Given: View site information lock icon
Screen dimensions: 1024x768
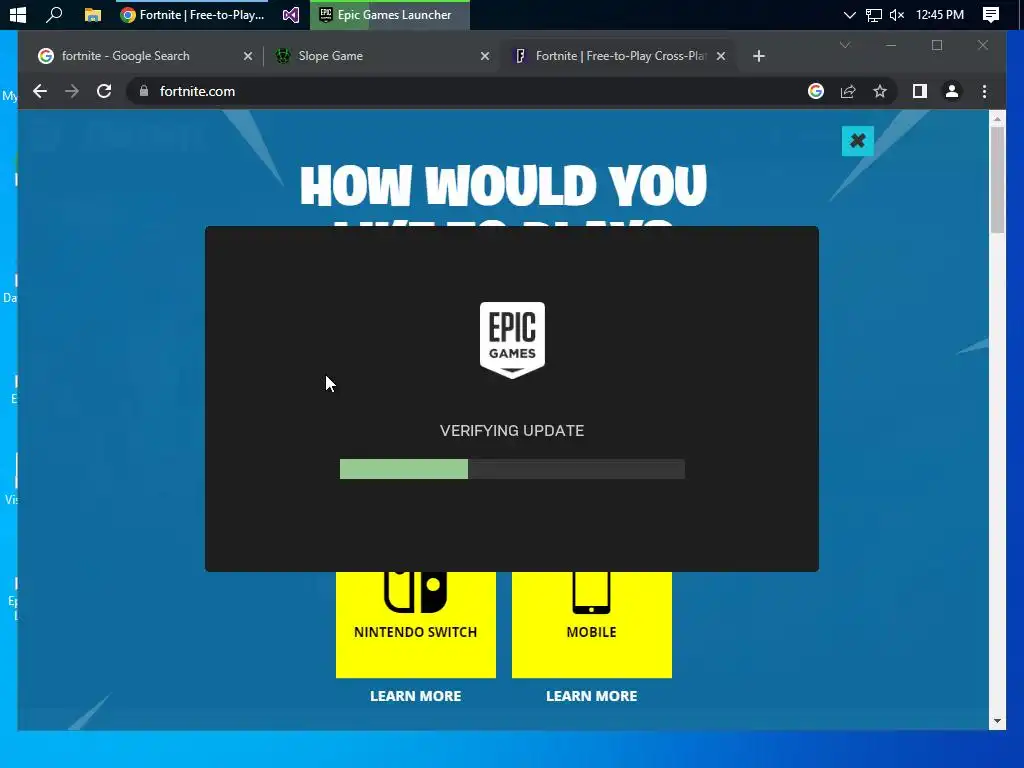Looking at the screenshot, I should (x=144, y=91).
